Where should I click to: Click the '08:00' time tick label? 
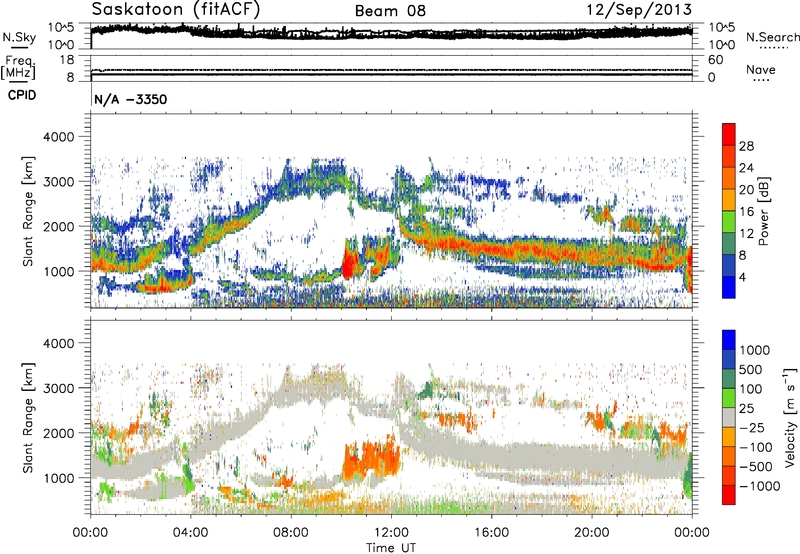coord(291,533)
